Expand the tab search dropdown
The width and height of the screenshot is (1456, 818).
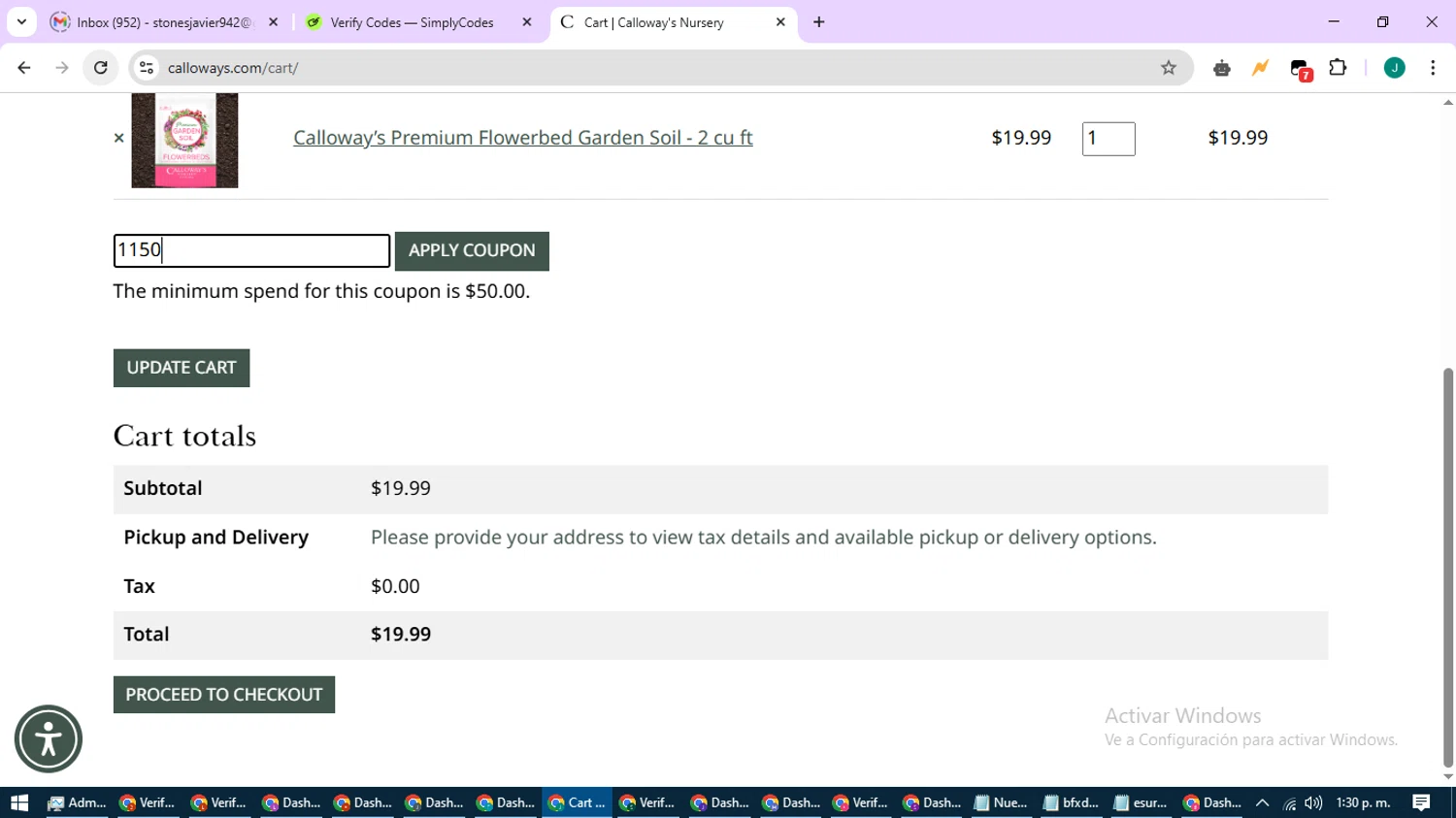(21, 21)
